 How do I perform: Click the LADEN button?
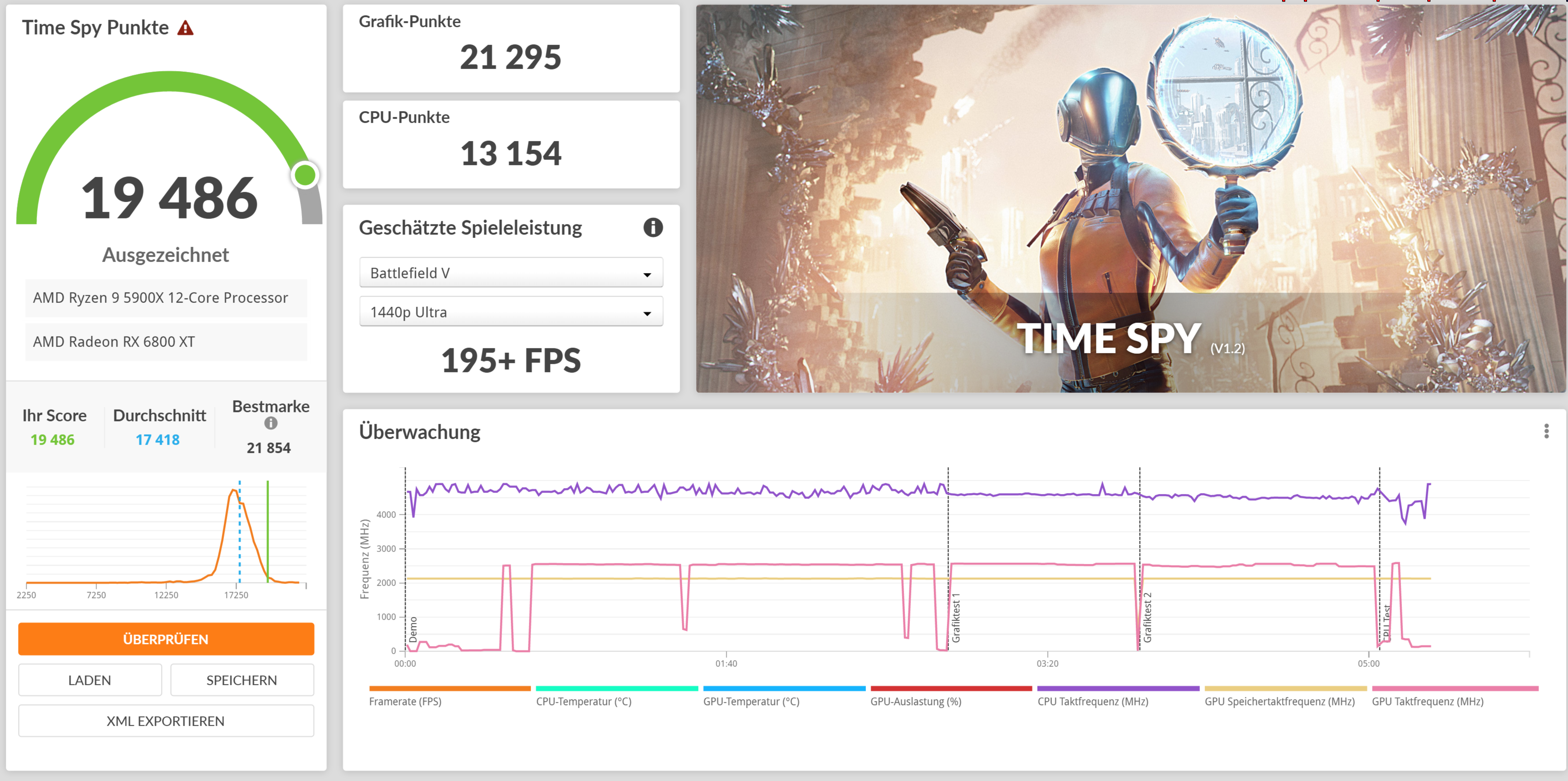tap(89, 680)
